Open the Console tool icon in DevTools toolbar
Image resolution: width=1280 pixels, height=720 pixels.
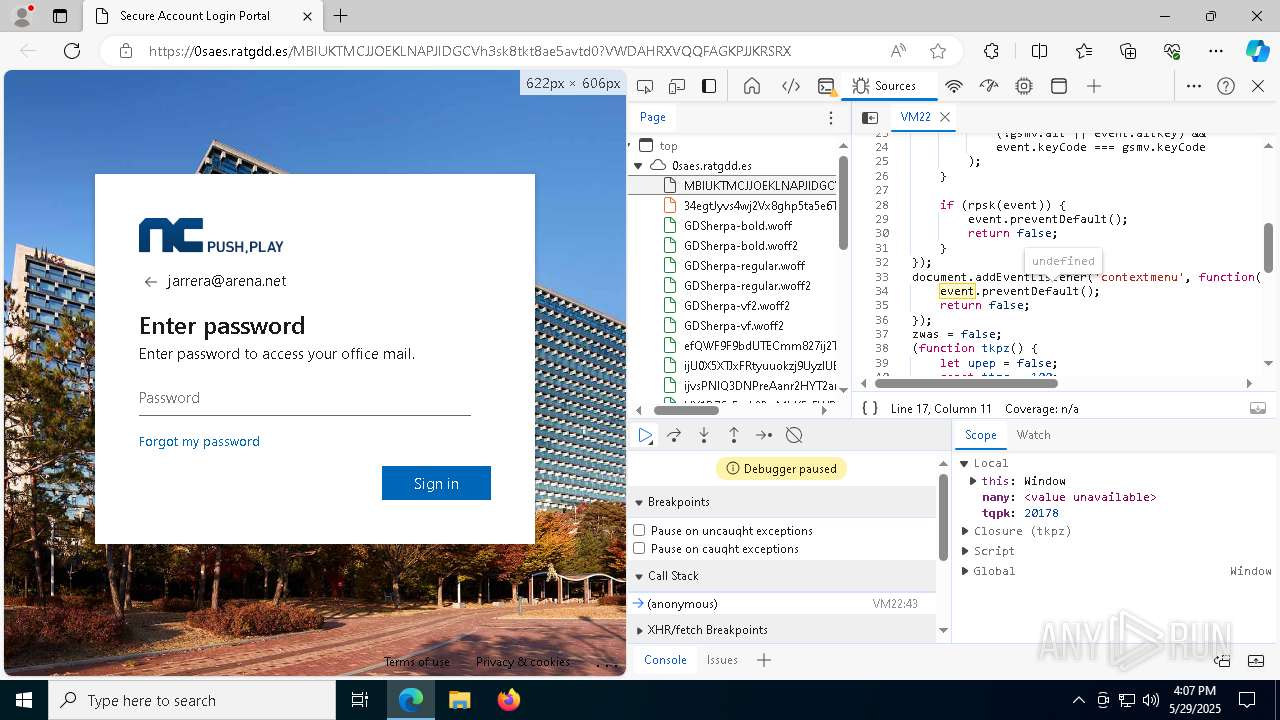tap(826, 86)
